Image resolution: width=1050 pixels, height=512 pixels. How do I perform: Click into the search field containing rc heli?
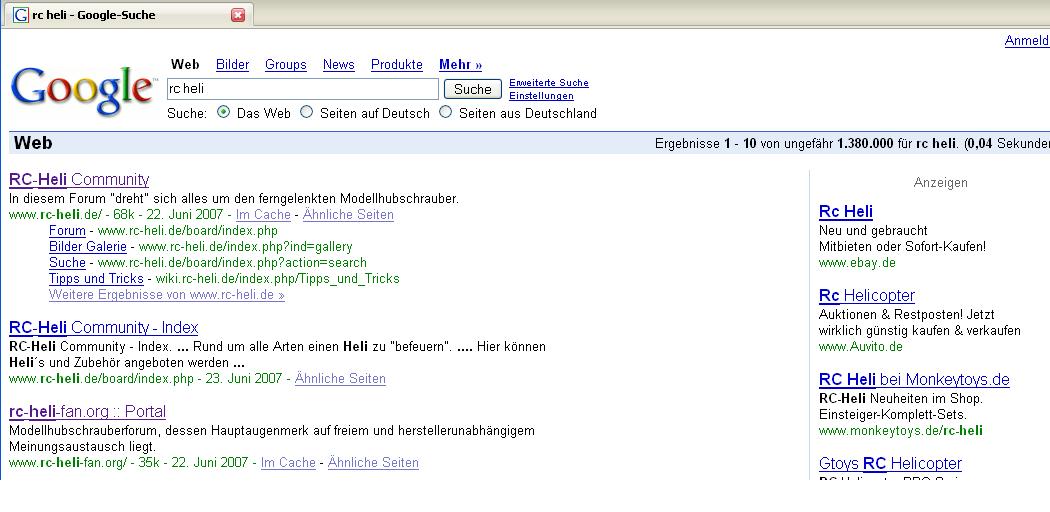[302, 89]
